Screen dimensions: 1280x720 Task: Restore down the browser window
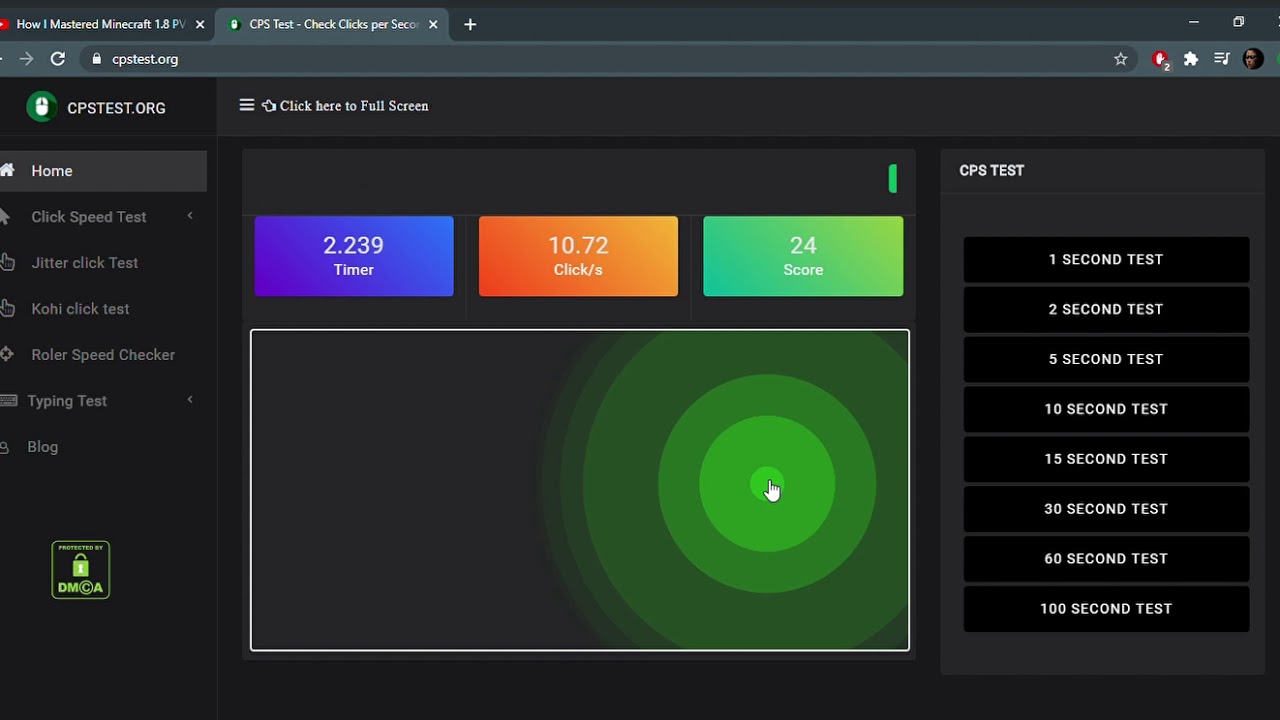coord(1238,22)
